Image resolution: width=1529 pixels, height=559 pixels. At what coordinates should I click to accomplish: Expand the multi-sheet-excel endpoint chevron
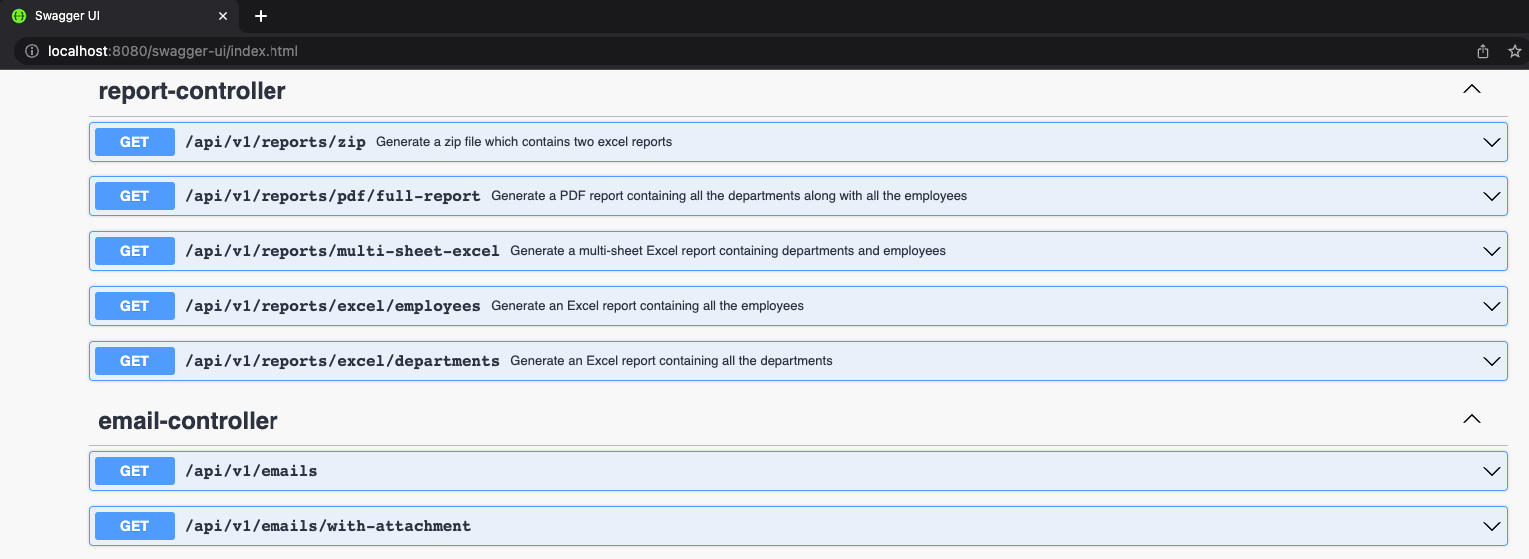(1492, 251)
